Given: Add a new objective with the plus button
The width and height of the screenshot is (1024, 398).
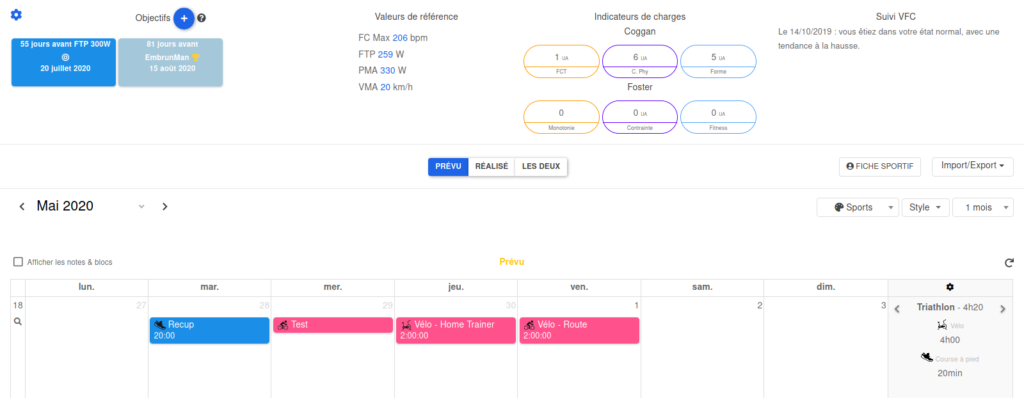Looking at the screenshot, I should pos(184,18).
